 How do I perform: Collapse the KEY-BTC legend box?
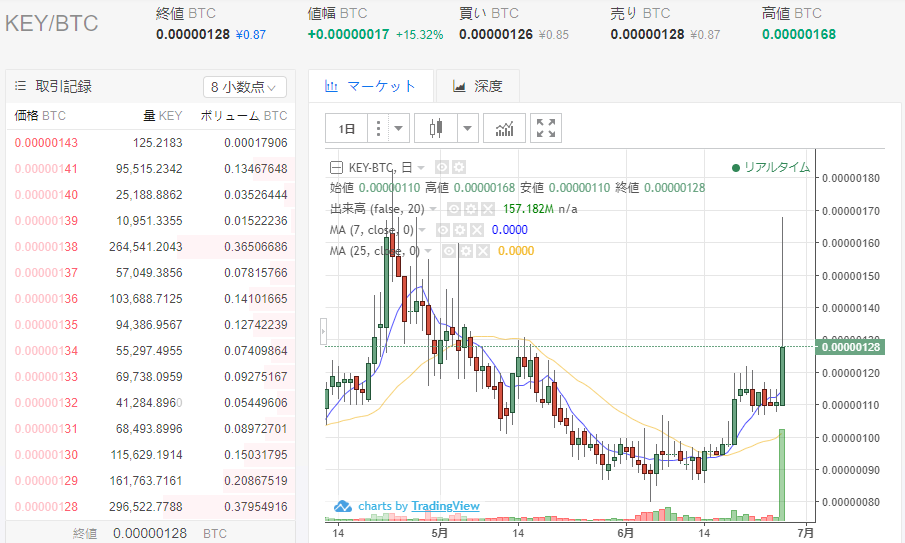pos(337,167)
